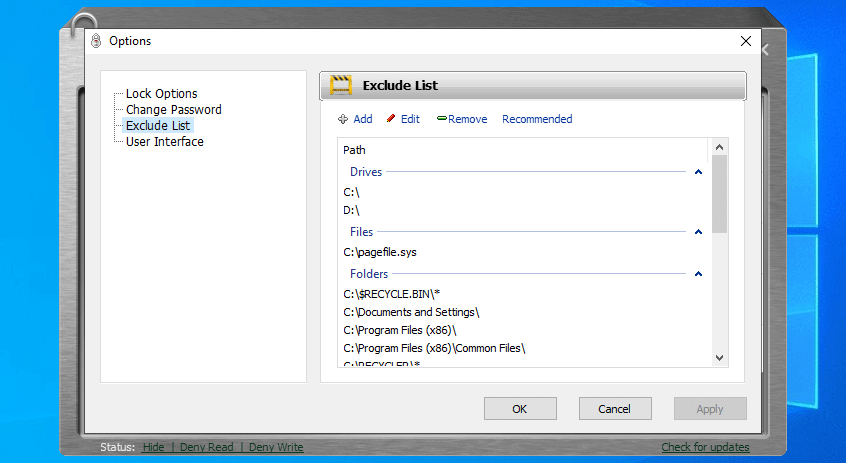
Task: Collapse the Drives group
Action: click(x=698, y=172)
